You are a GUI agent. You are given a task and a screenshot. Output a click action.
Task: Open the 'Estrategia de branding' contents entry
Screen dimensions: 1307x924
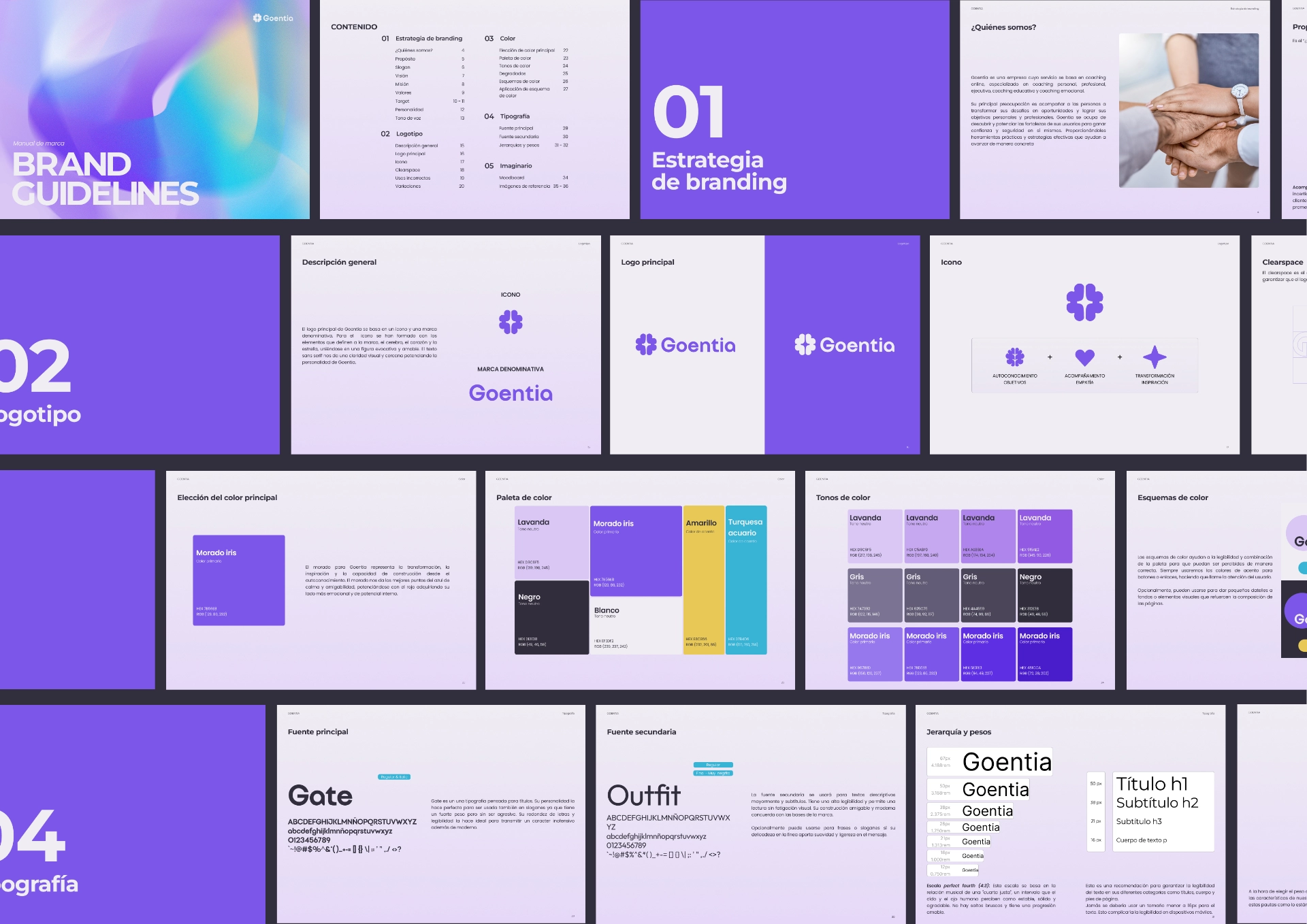click(x=428, y=39)
